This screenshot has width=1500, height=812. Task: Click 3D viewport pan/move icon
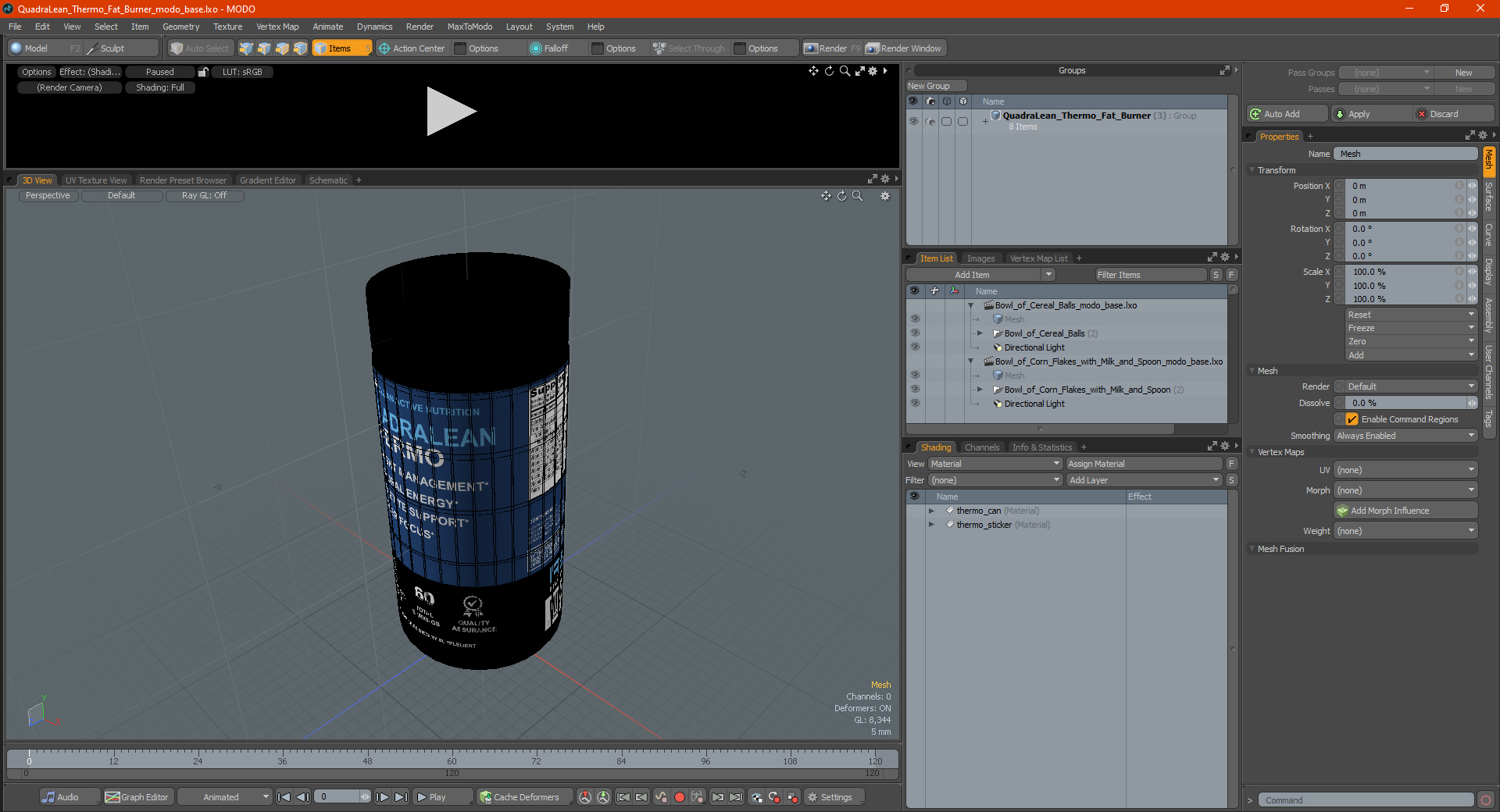click(826, 196)
